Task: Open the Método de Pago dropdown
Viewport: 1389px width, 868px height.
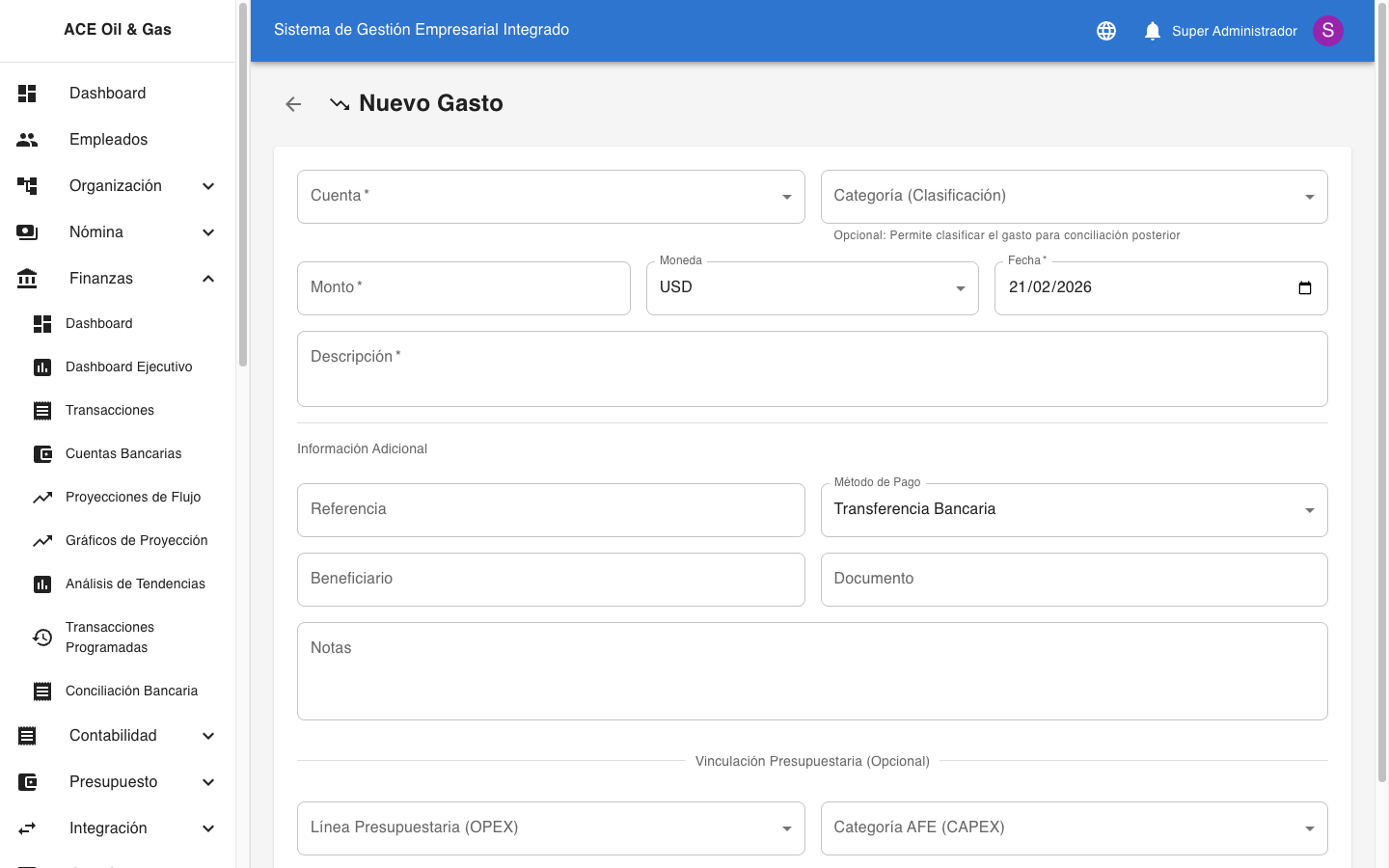Action: coord(1074,510)
